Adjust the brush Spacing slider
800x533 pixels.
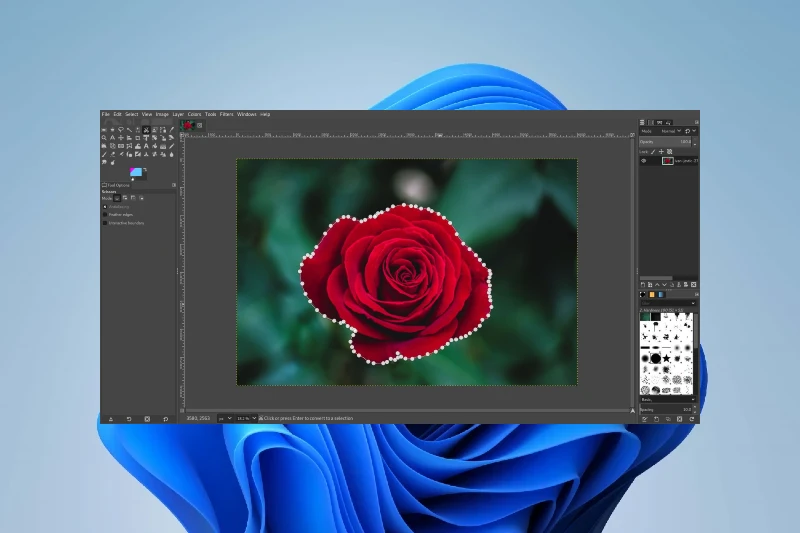click(666, 409)
